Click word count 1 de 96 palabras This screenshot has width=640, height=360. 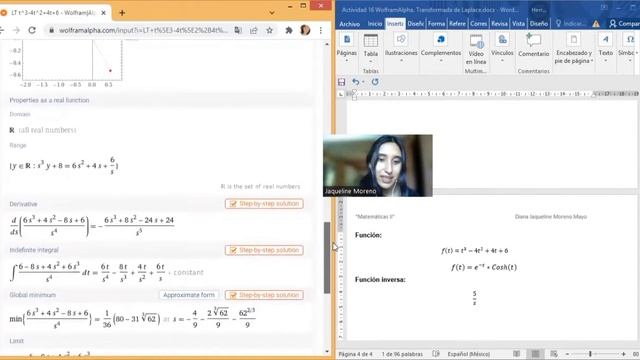tap(402, 354)
